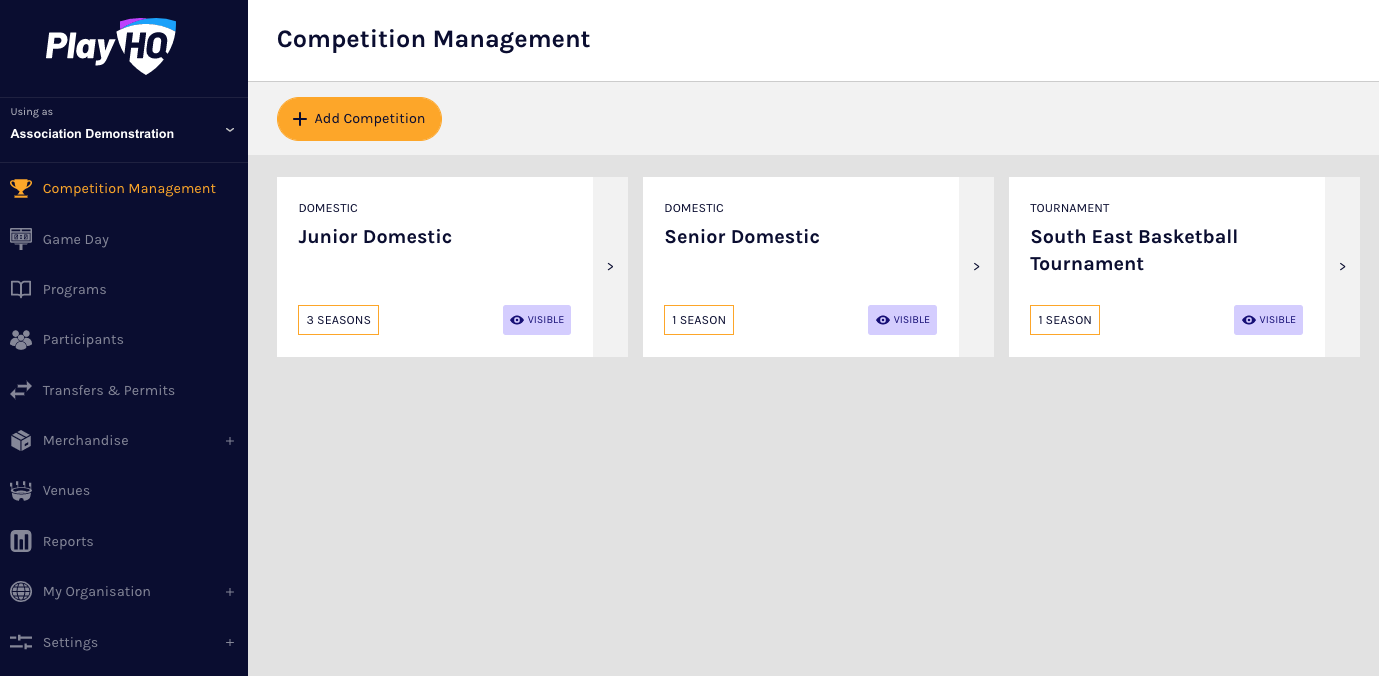1379x676 pixels.
Task: Open the Venues stadium icon
Action: (21, 491)
